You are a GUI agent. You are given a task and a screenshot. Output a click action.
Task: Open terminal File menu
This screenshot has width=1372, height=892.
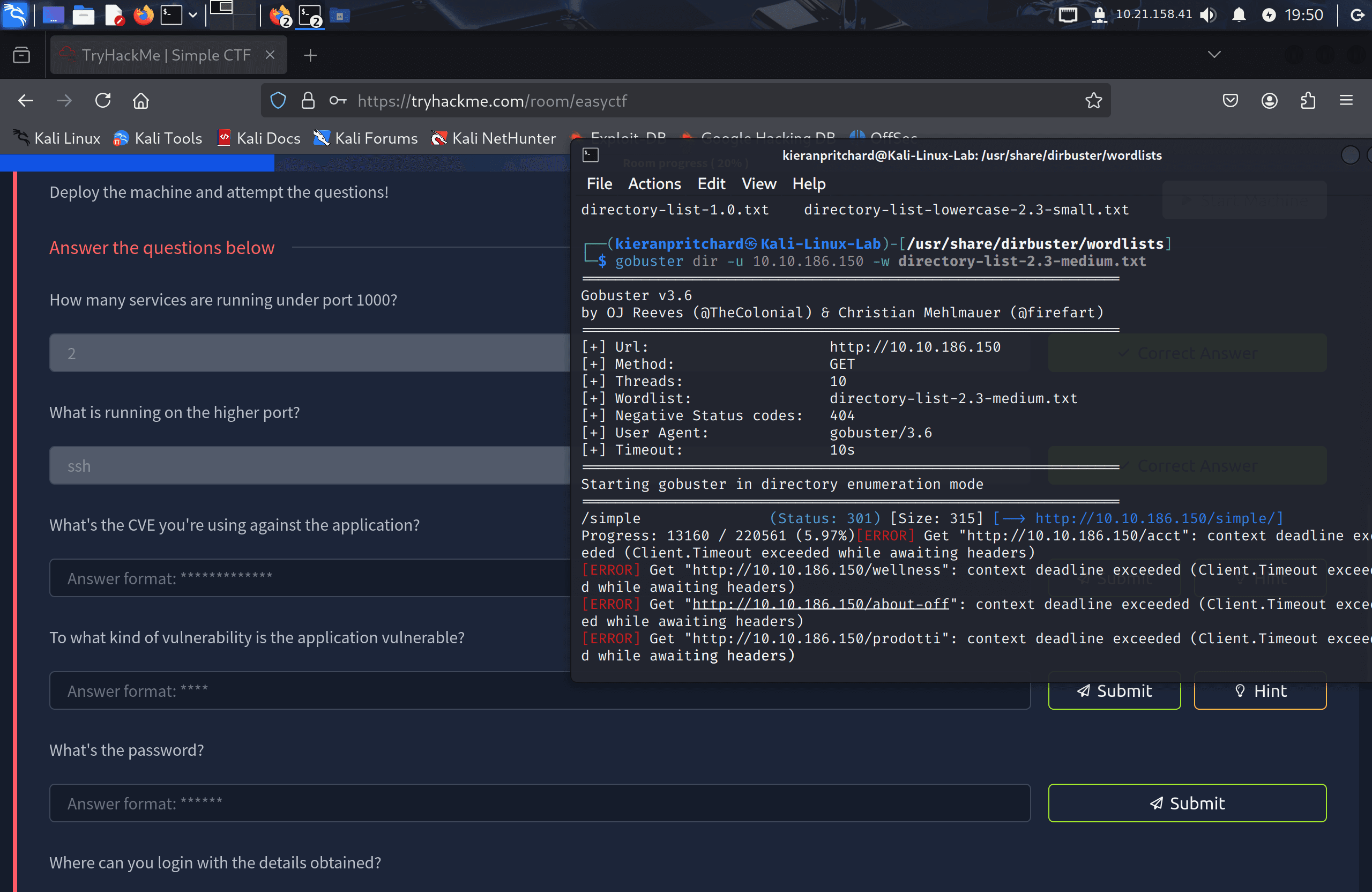pos(599,184)
